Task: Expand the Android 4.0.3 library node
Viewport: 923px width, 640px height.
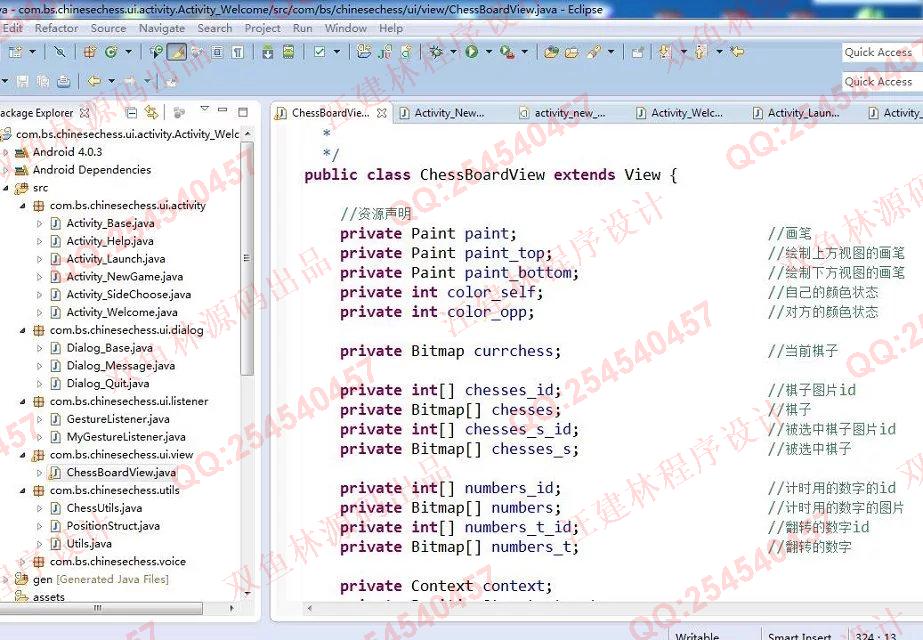Action: pyautogui.click(x=6, y=152)
